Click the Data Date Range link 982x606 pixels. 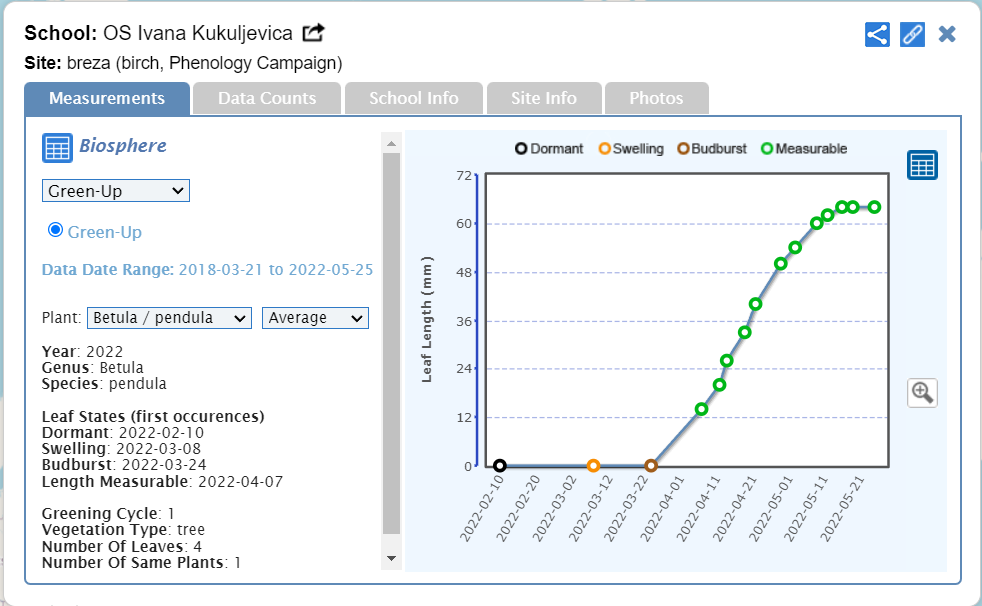pos(207,270)
